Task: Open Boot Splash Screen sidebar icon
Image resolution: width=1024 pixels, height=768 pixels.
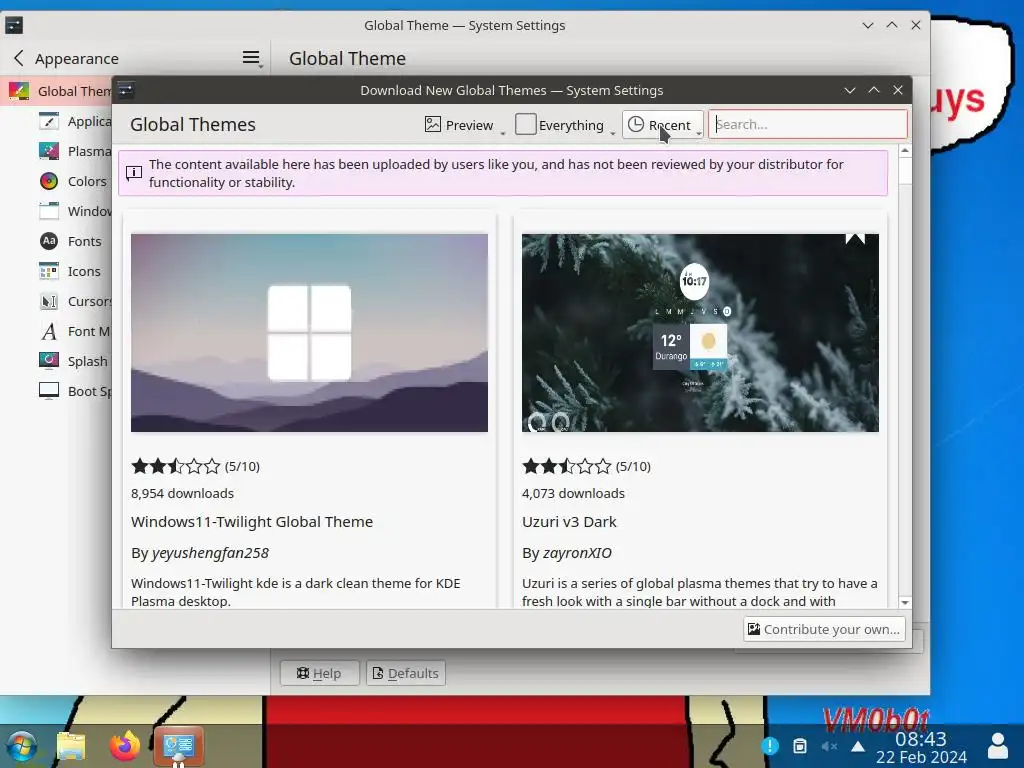Action: [49, 391]
